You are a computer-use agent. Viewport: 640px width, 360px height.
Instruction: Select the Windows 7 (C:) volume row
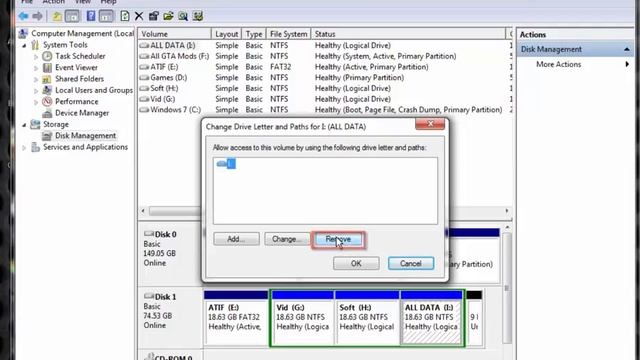pos(325,110)
